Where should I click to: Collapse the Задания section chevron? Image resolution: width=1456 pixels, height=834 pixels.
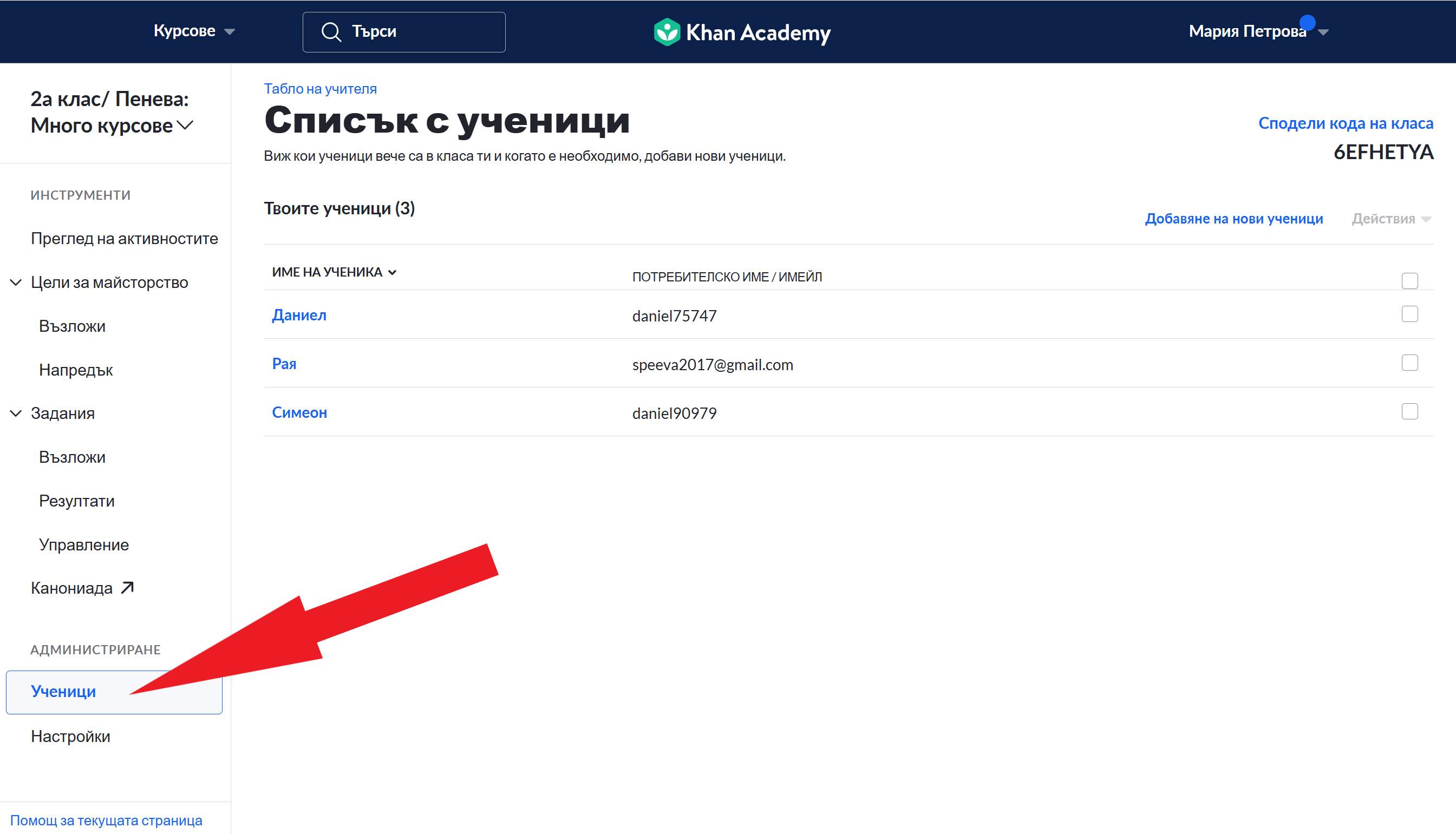click(x=16, y=413)
